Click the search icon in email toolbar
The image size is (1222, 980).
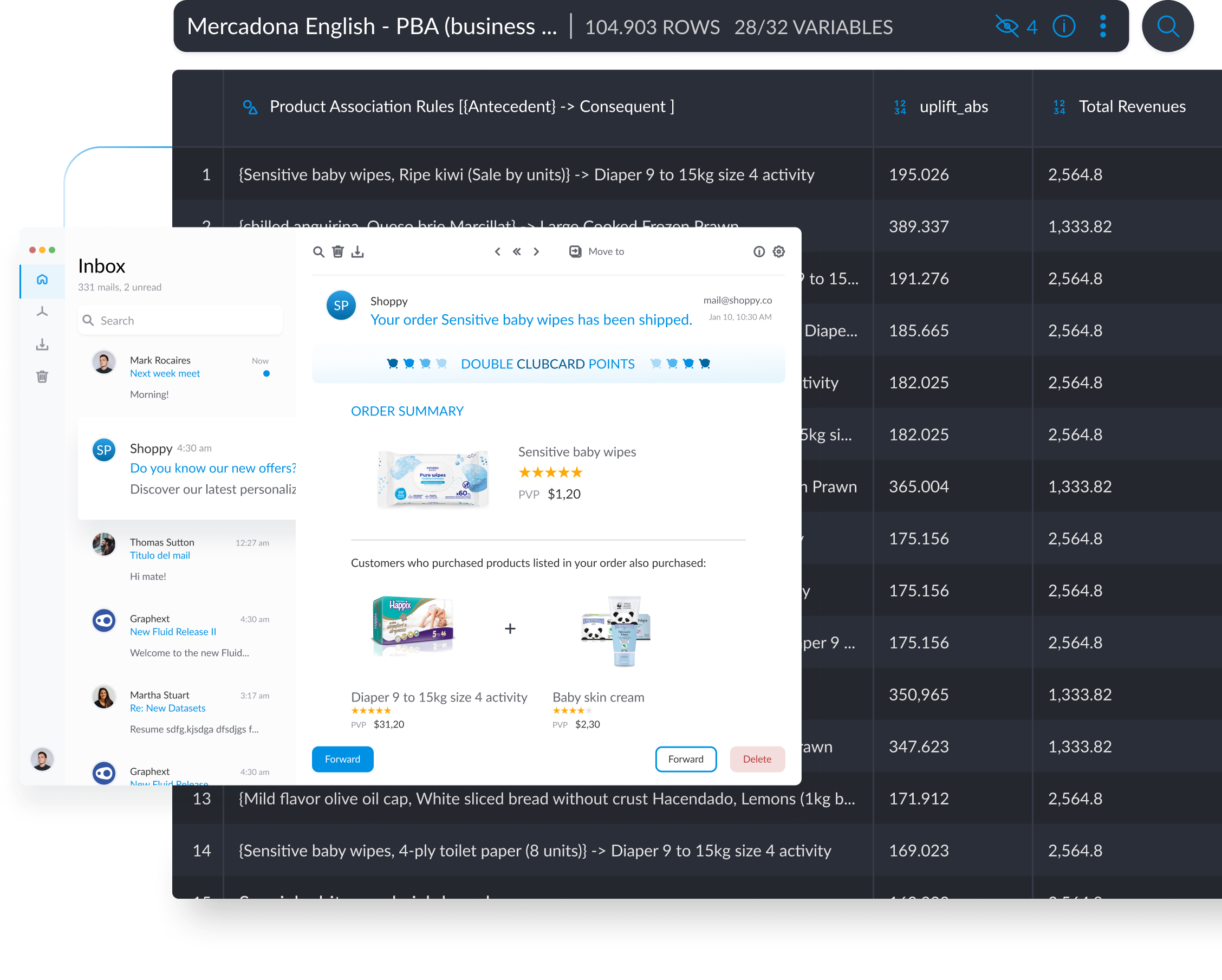point(318,252)
